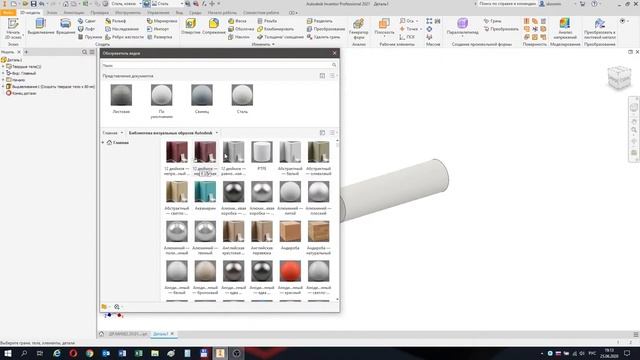Click the Выдавливание (Extrude) tool icon
Image resolution: width=640 pixels, height=360 pixels.
[x=40, y=23]
